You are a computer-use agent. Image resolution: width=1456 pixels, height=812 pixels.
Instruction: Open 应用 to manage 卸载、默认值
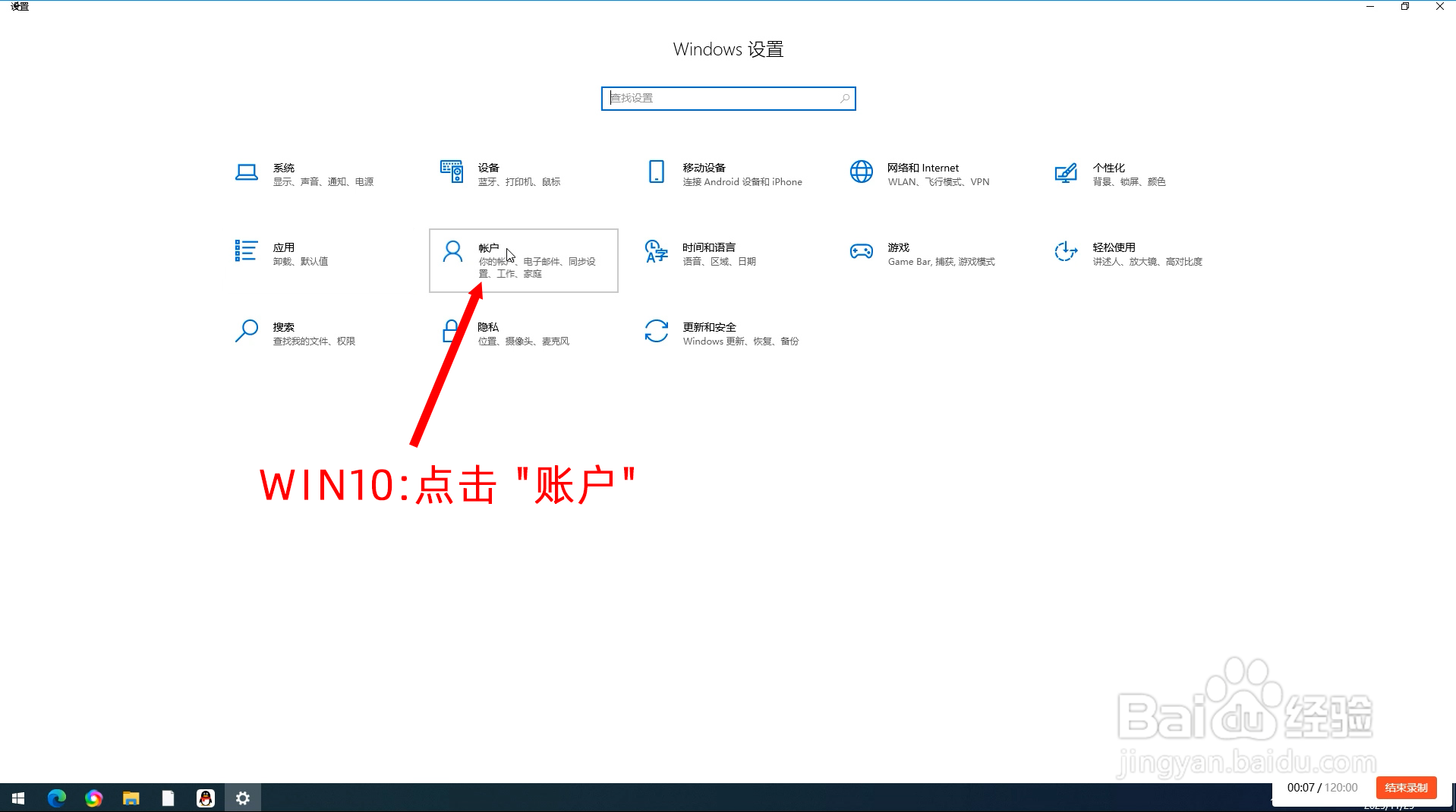[x=304, y=254]
